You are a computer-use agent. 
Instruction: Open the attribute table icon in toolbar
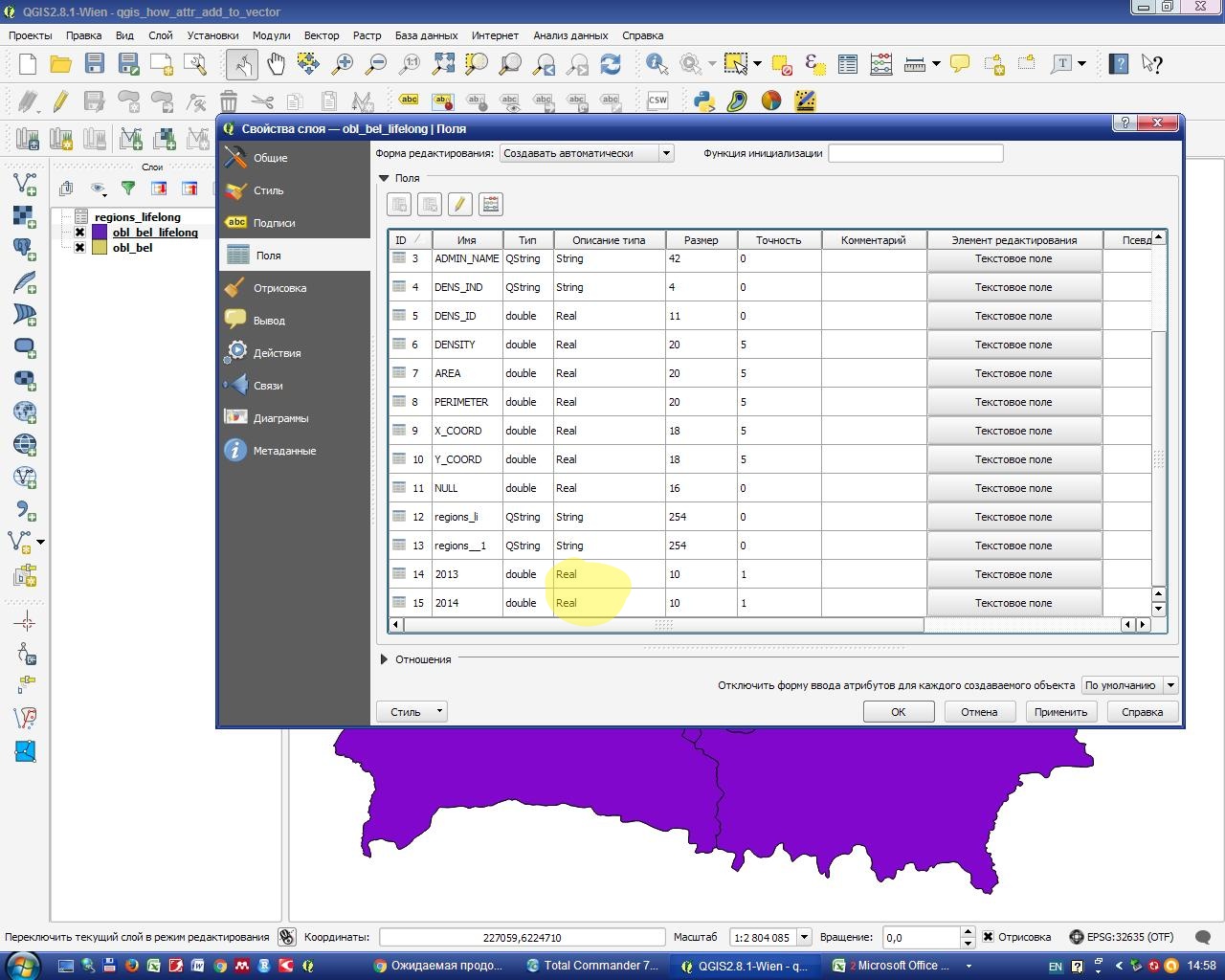point(848,64)
